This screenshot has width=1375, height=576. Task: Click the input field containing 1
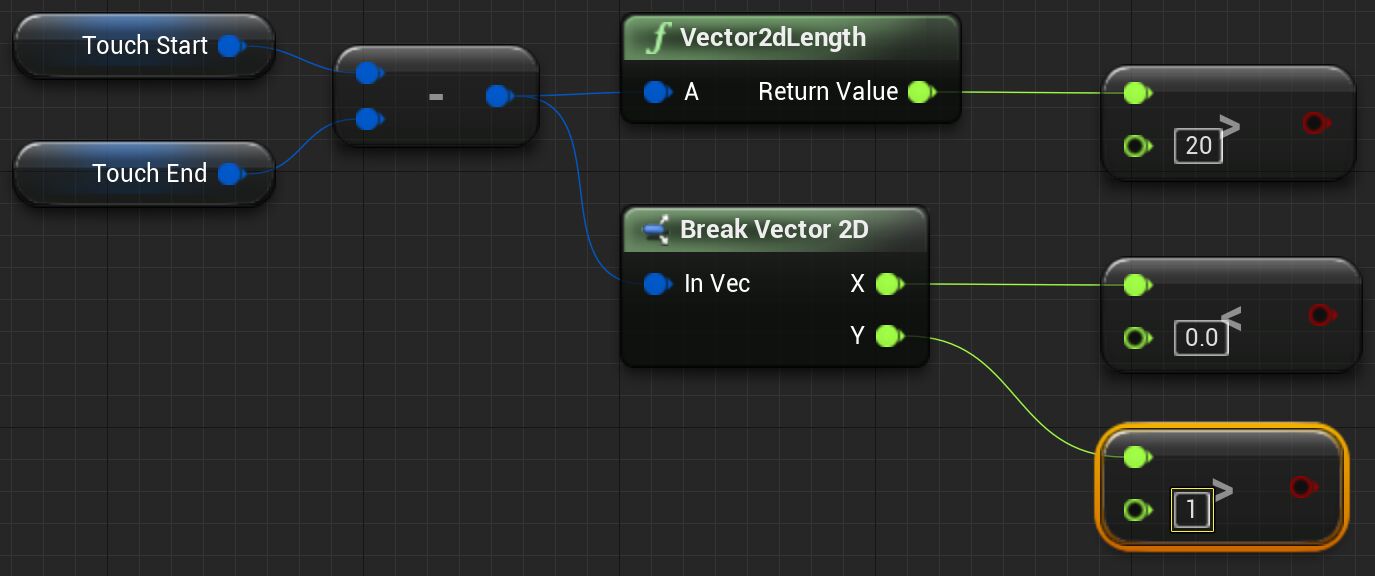1191,511
